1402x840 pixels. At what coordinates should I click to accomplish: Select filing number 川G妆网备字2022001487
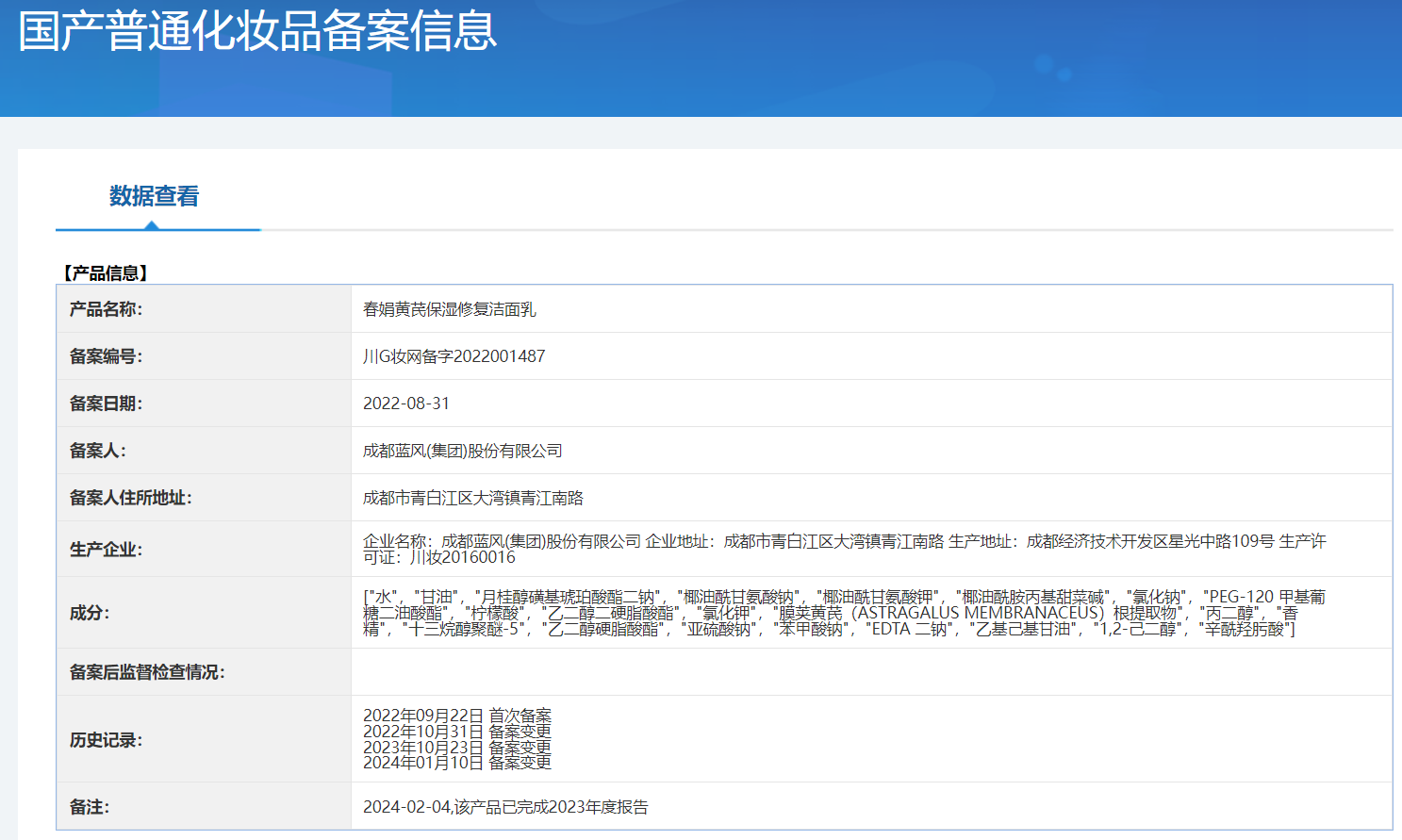[x=454, y=356]
